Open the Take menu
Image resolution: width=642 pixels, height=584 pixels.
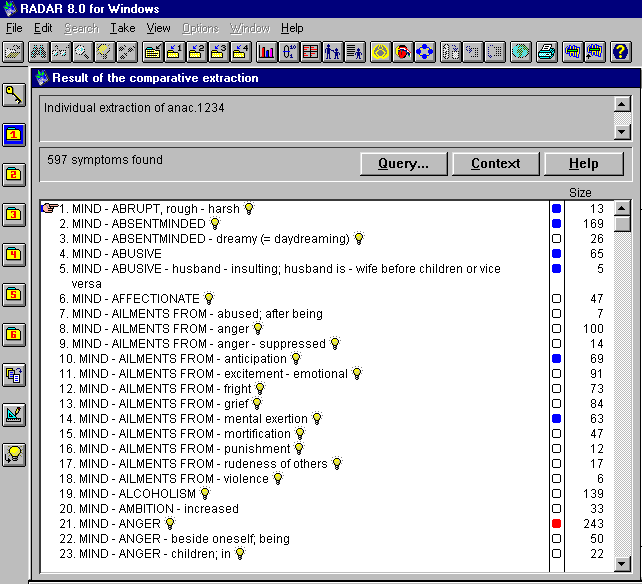coord(123,28)
